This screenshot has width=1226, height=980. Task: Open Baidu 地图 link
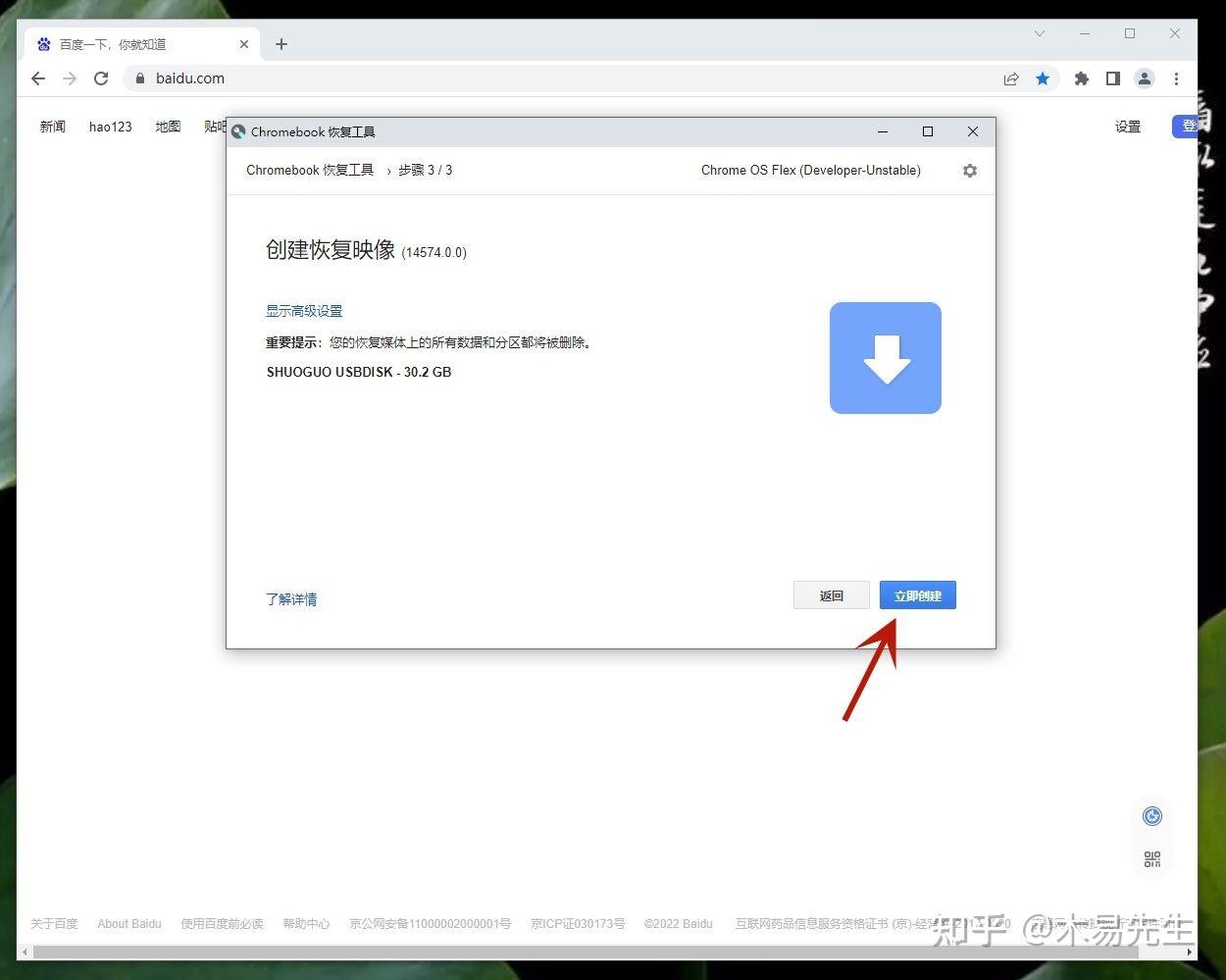(x=168, y=127)
